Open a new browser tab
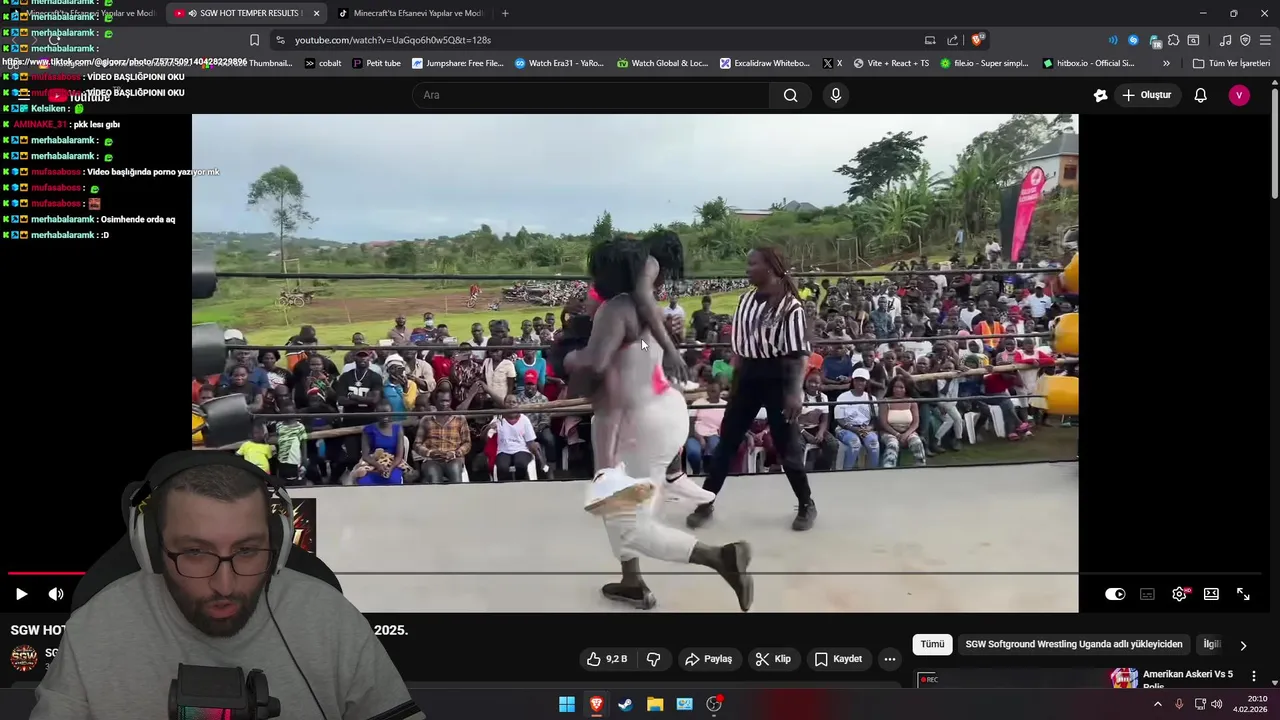This screenshot has width=1280, height=720. click(505, 13)
